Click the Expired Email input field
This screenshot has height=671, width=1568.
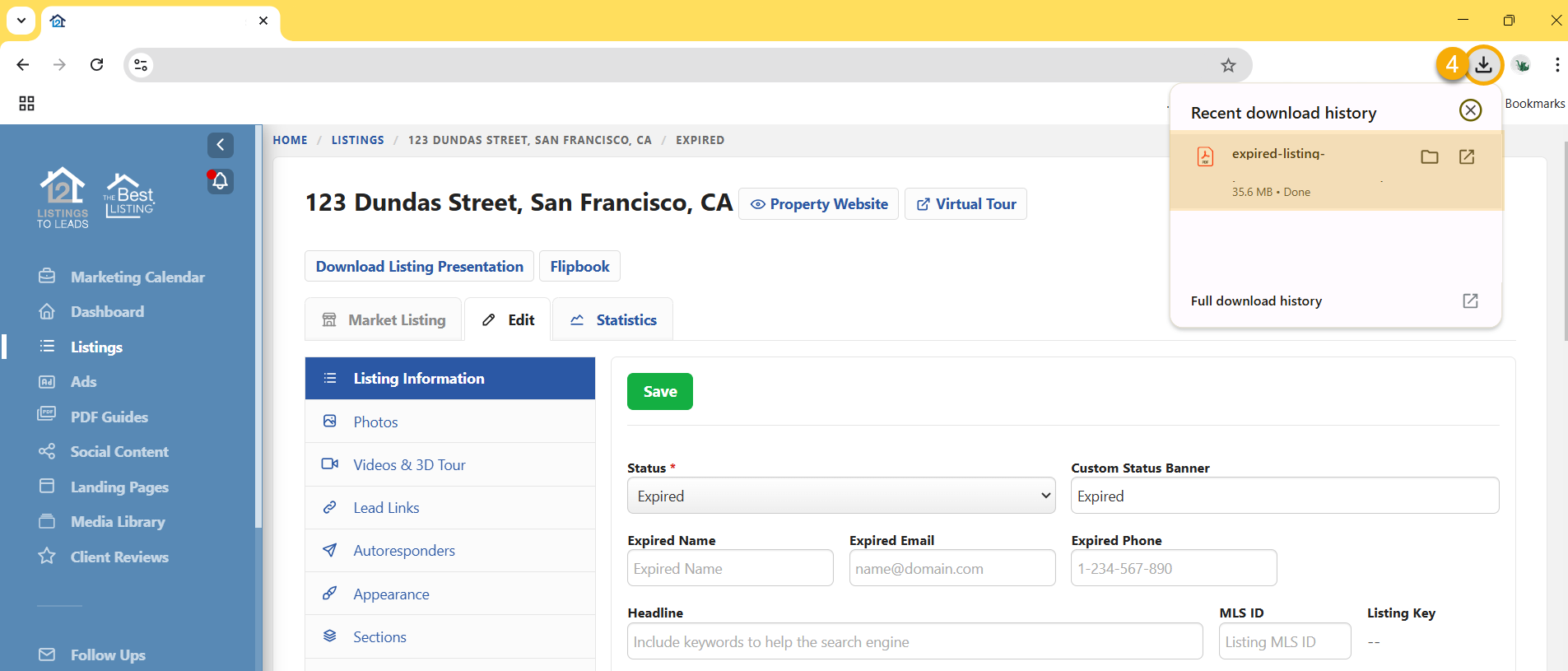tap(952, 568)
